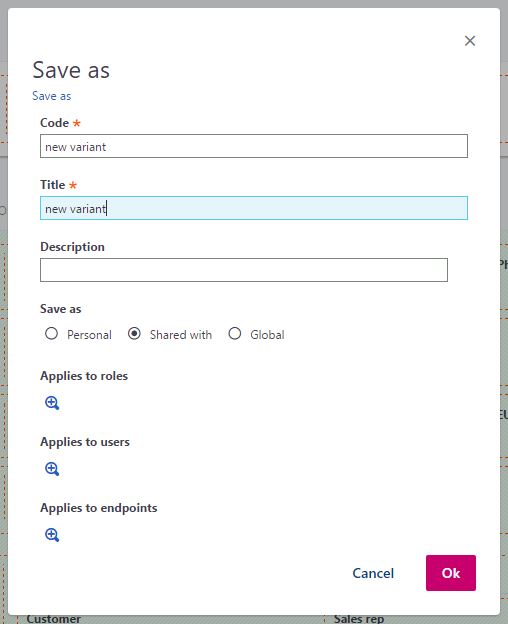Select the Global radio button
This screenshot has width=508, height=624.
(235, 333)
